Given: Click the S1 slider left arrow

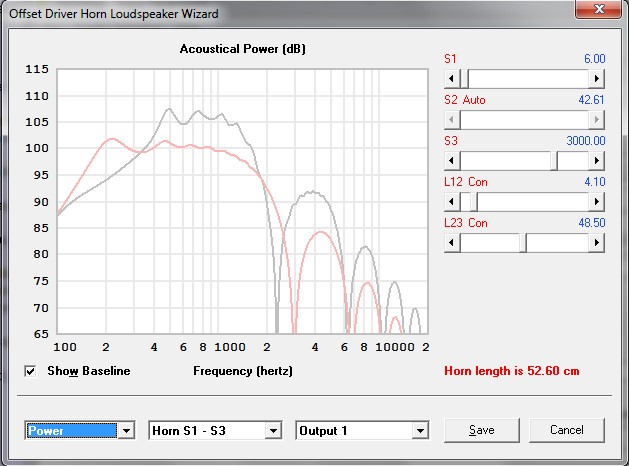Looking at the screenshot, I should click(452, 78).
